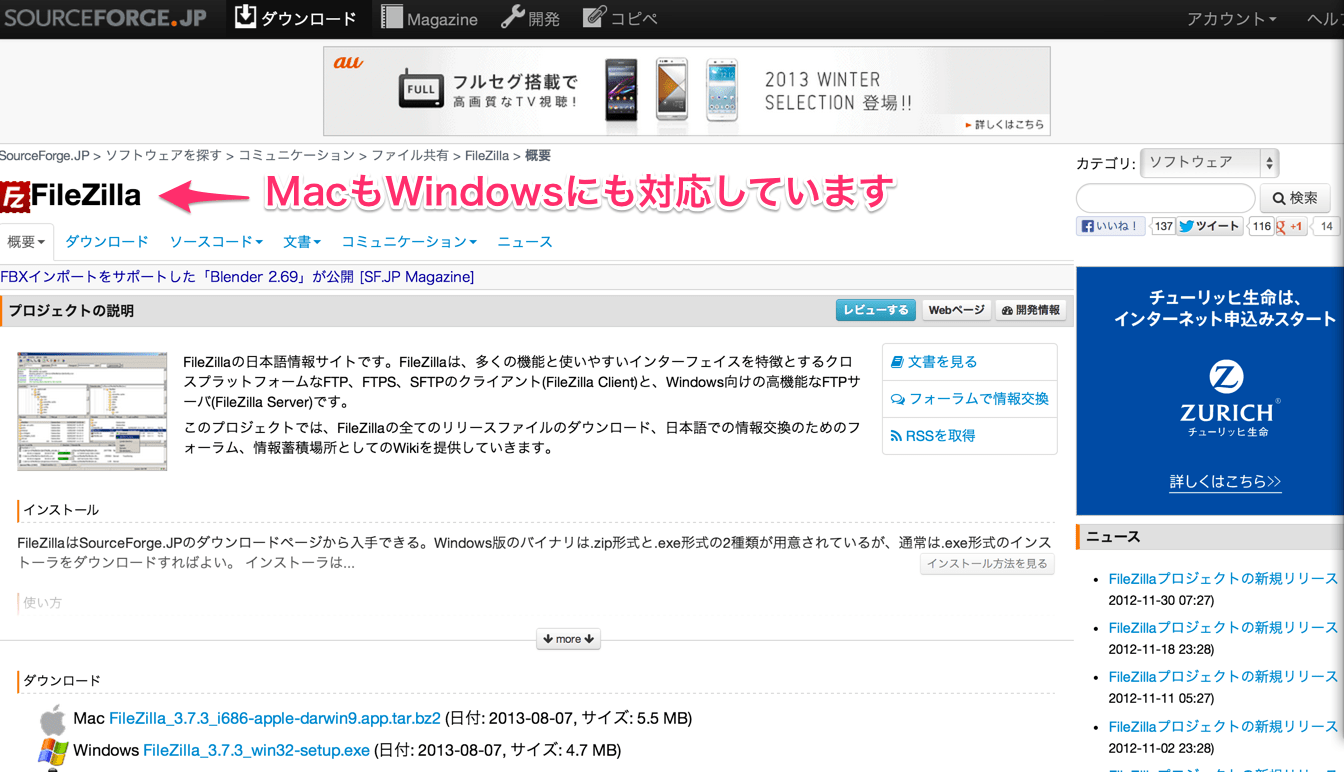Click the 開発情報 button
The image size is (1344, 772).
(1031, 310)
